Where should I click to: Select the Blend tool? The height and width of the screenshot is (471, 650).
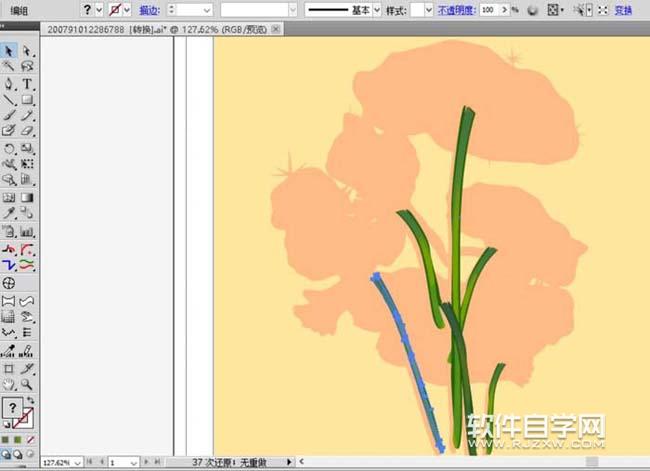coord(27,213)
